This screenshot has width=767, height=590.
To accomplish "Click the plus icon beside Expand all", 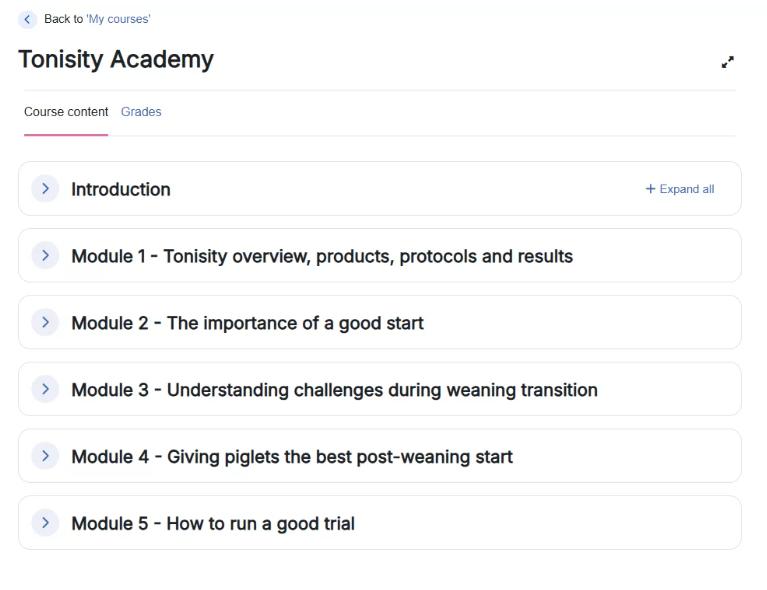I will [650, 189].
